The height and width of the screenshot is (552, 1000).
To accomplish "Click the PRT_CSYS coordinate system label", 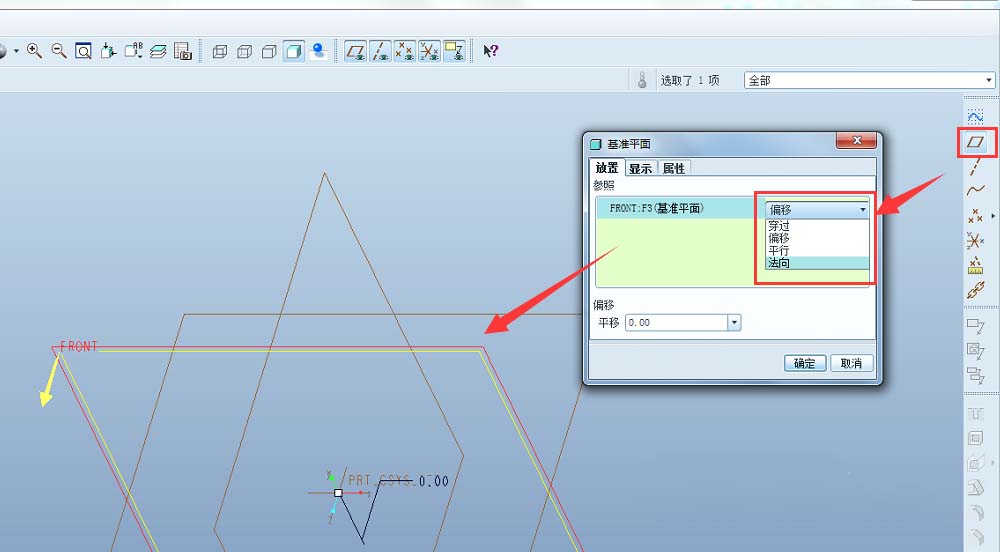I will [381, 480].
